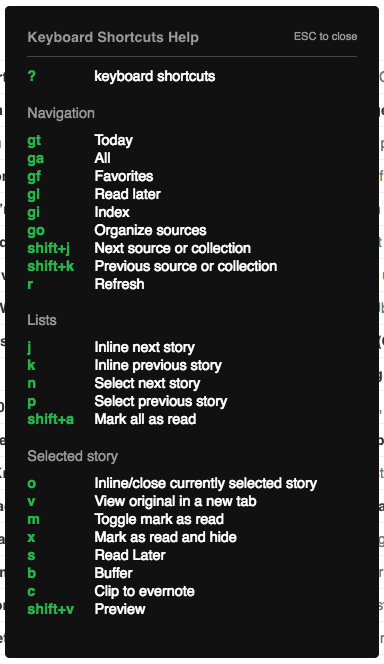
Task: Click Previous source or collection text
Action: coord(186,266)
